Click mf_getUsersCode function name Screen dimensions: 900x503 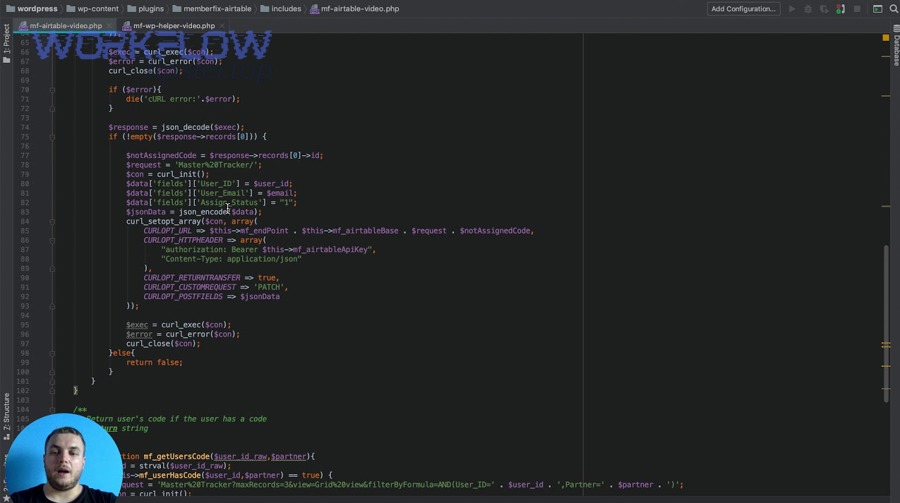point(177,456)
